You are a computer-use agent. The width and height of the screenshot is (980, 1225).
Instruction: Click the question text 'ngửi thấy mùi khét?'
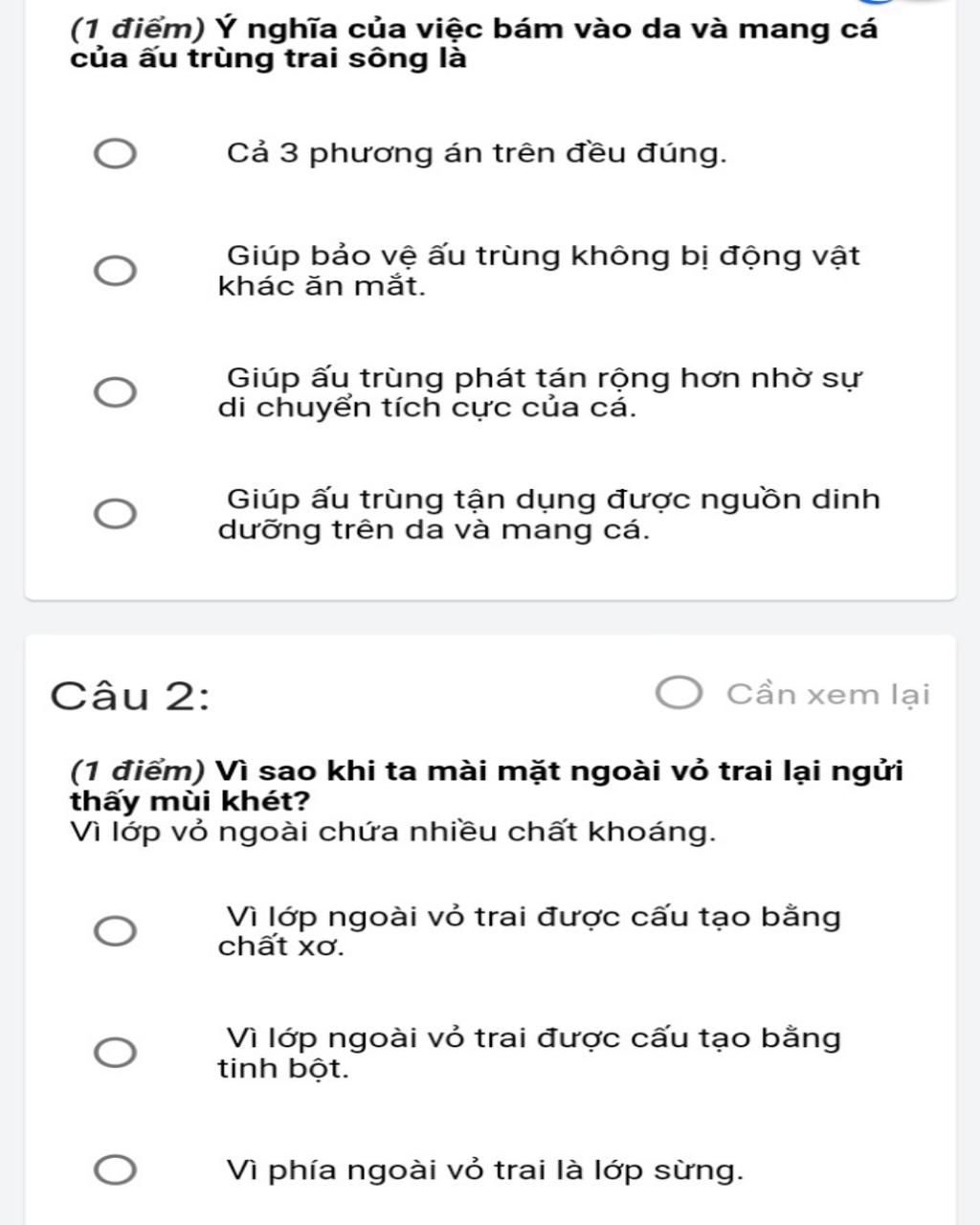(x=486, y=786)
